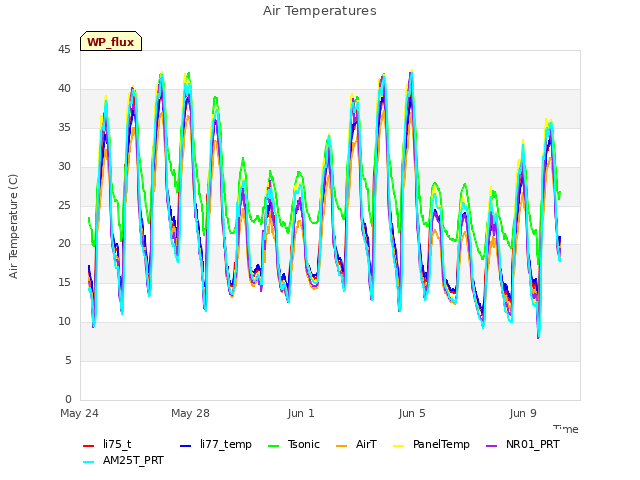This screenshot has width=640, height=480.
Task: Toggle the AirT legend entry
Action: [356, 444]
